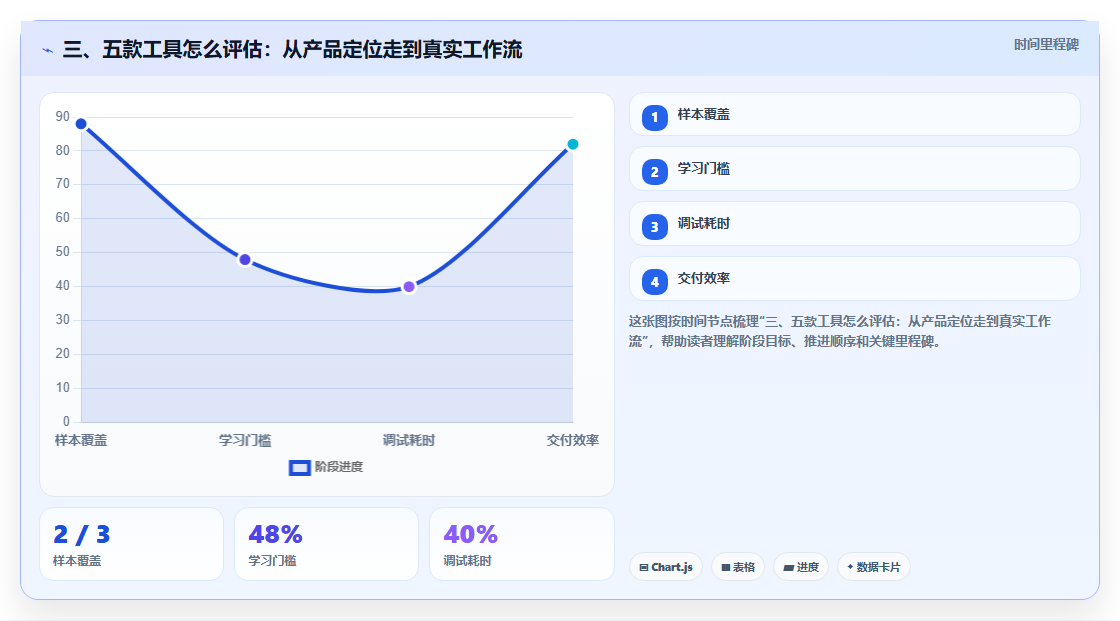Click the section title 三、五款工具怎么评估
Screen dimensions: 1120x621
pyautogui.click(x=293, y=49)
